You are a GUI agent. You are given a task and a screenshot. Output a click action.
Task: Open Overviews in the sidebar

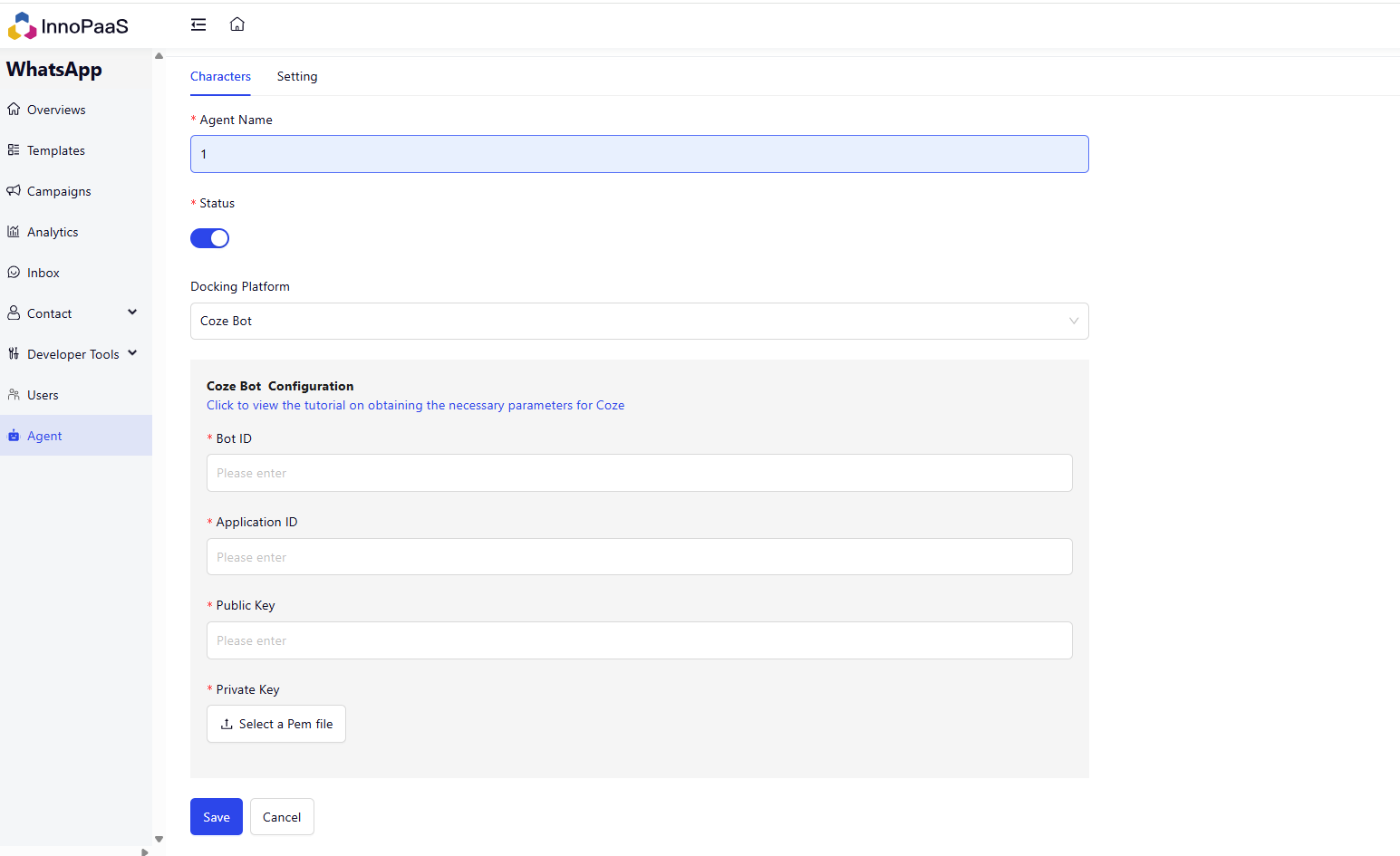[x=56, y=110]
